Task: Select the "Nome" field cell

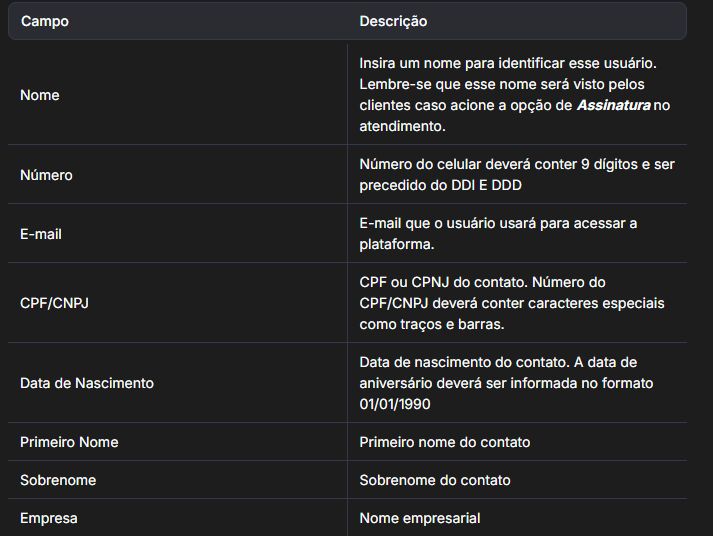Action: 40,95
